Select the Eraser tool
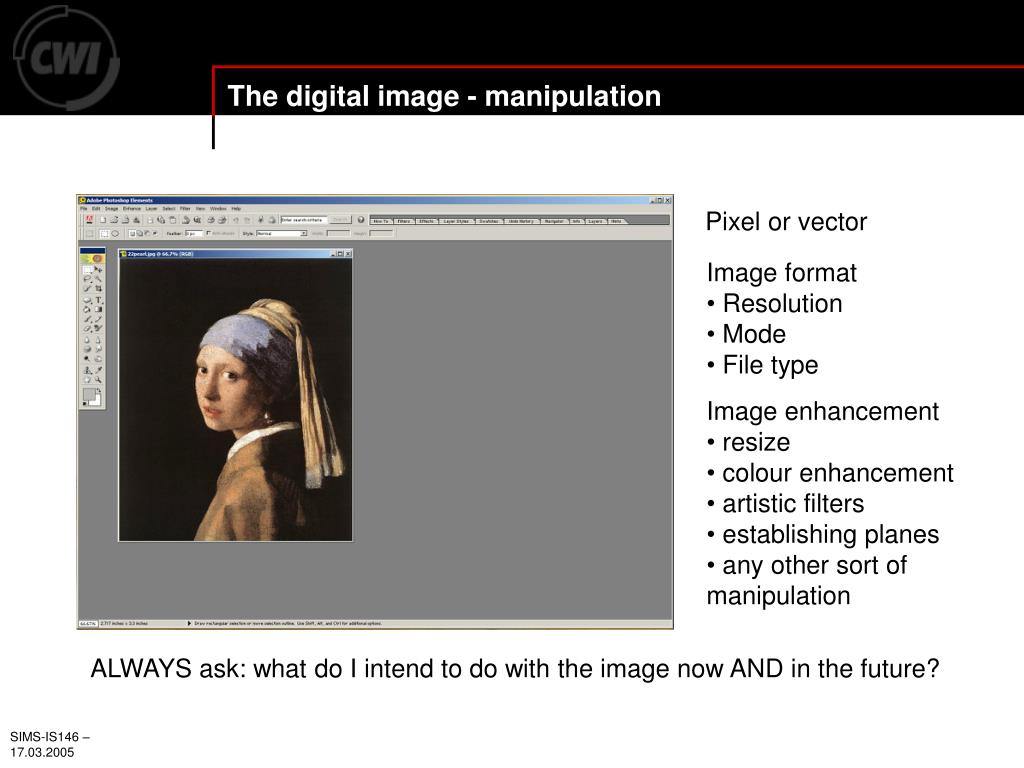The height and width of the screenshot is (768, 1024). (x=88, y=328)
